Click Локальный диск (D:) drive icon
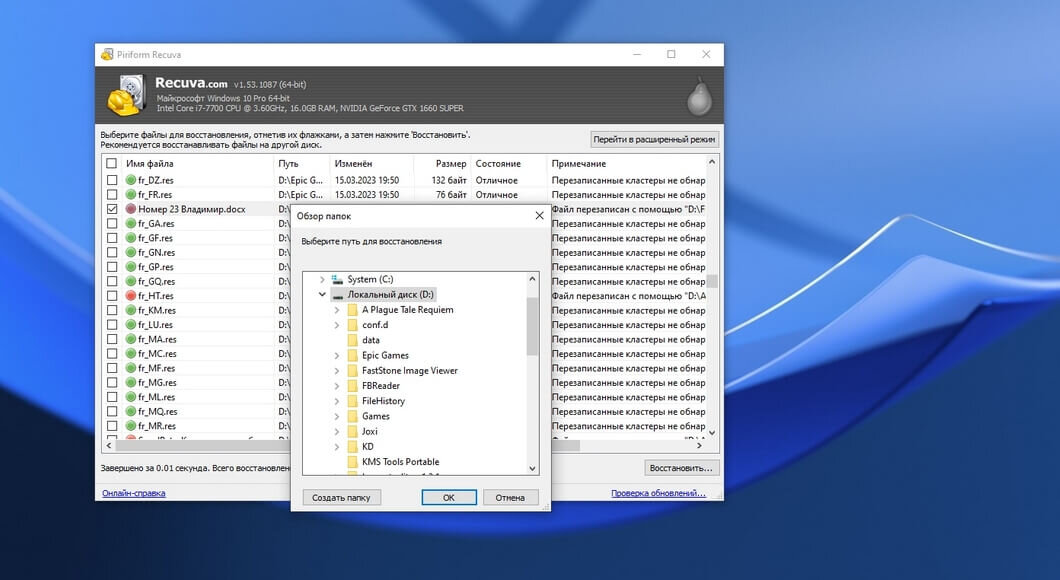Image resolution: width=1060 pixels, height=580 pixels. (337, 295)
